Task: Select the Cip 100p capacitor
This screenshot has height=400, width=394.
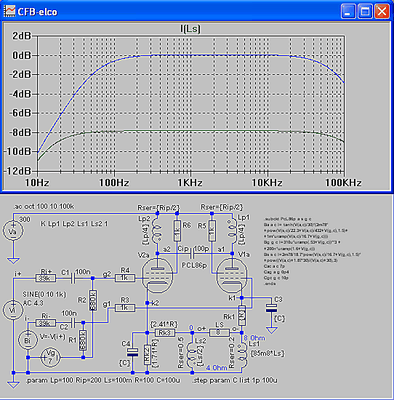Action: 191,254
